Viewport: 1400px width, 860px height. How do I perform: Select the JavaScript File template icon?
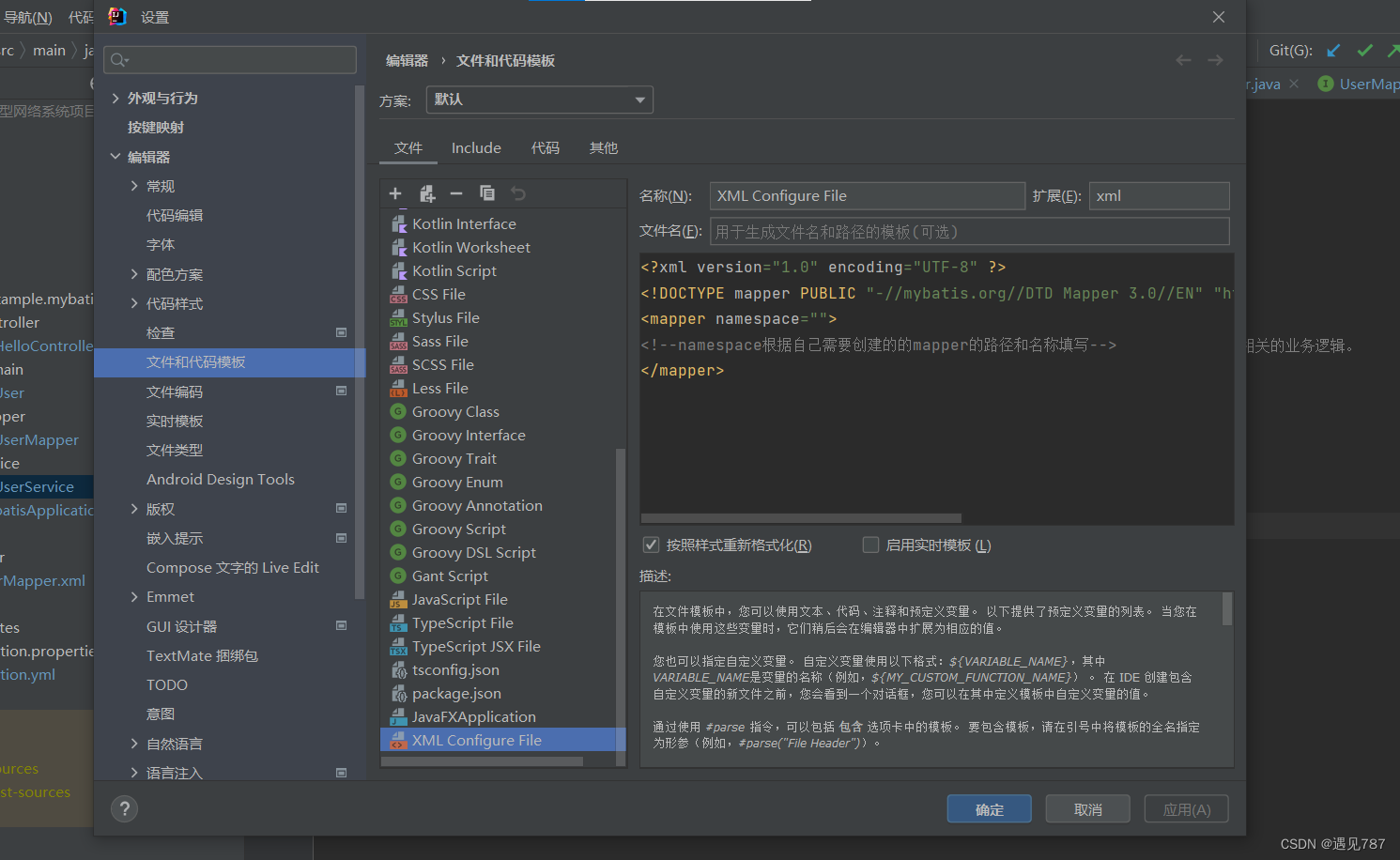(398, 599)
